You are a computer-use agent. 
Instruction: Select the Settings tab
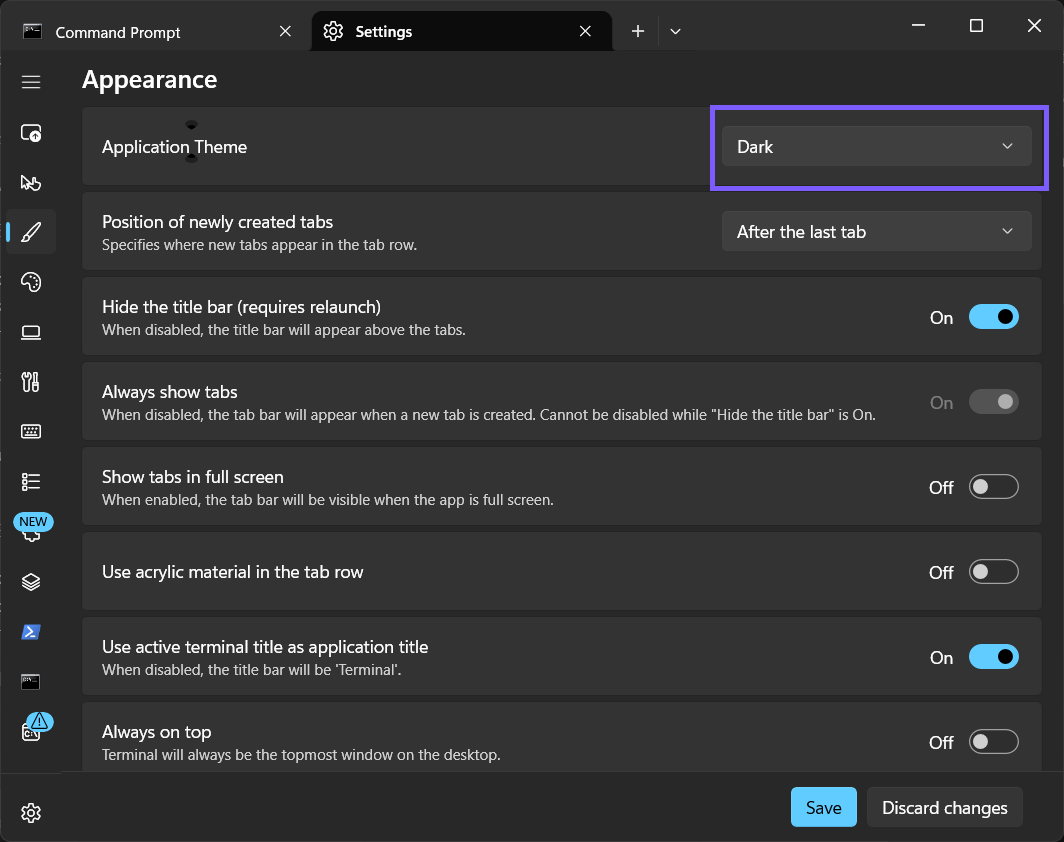click(461, 31)
